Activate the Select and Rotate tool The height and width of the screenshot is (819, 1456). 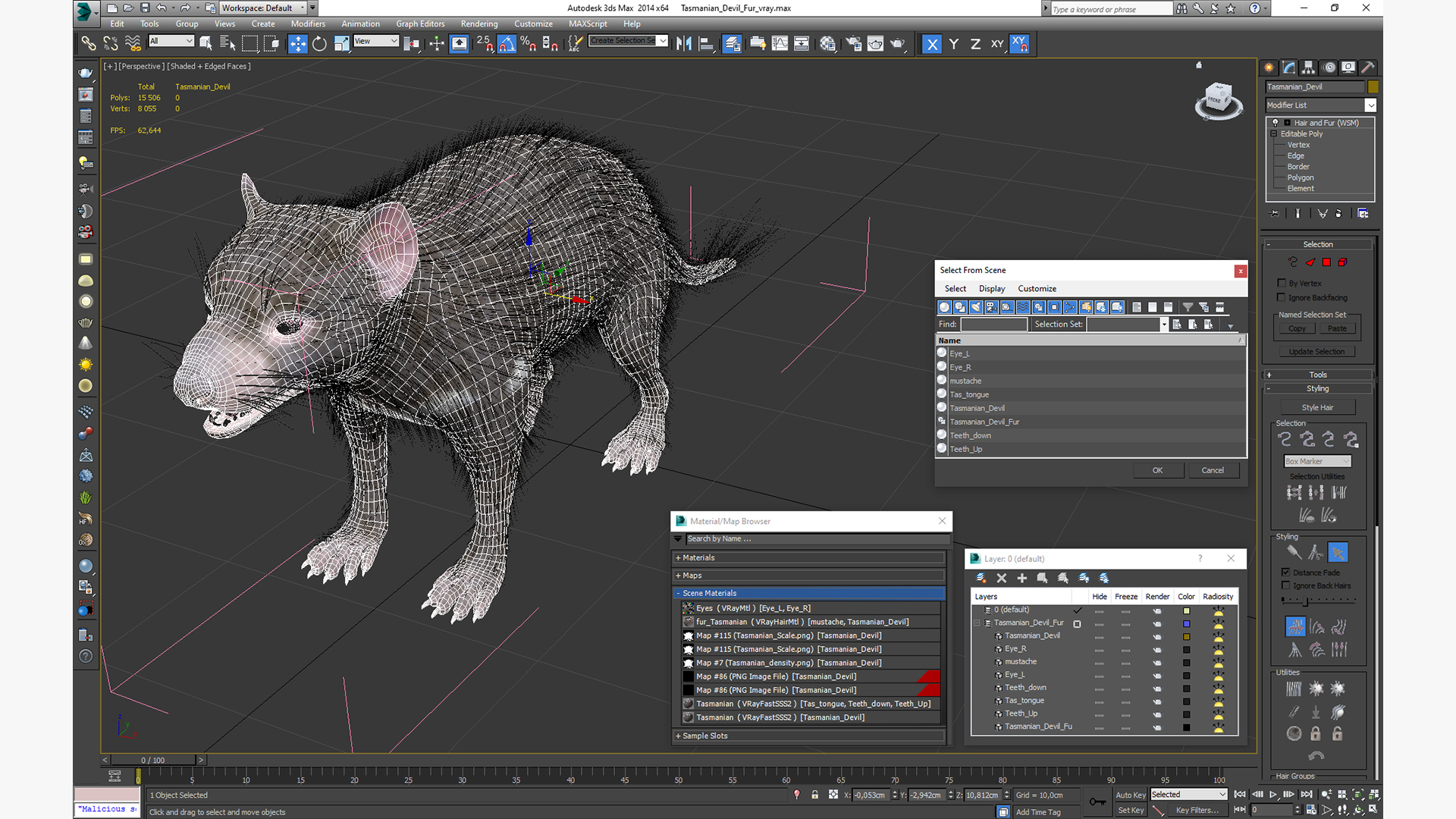click(x=319, y=44)
